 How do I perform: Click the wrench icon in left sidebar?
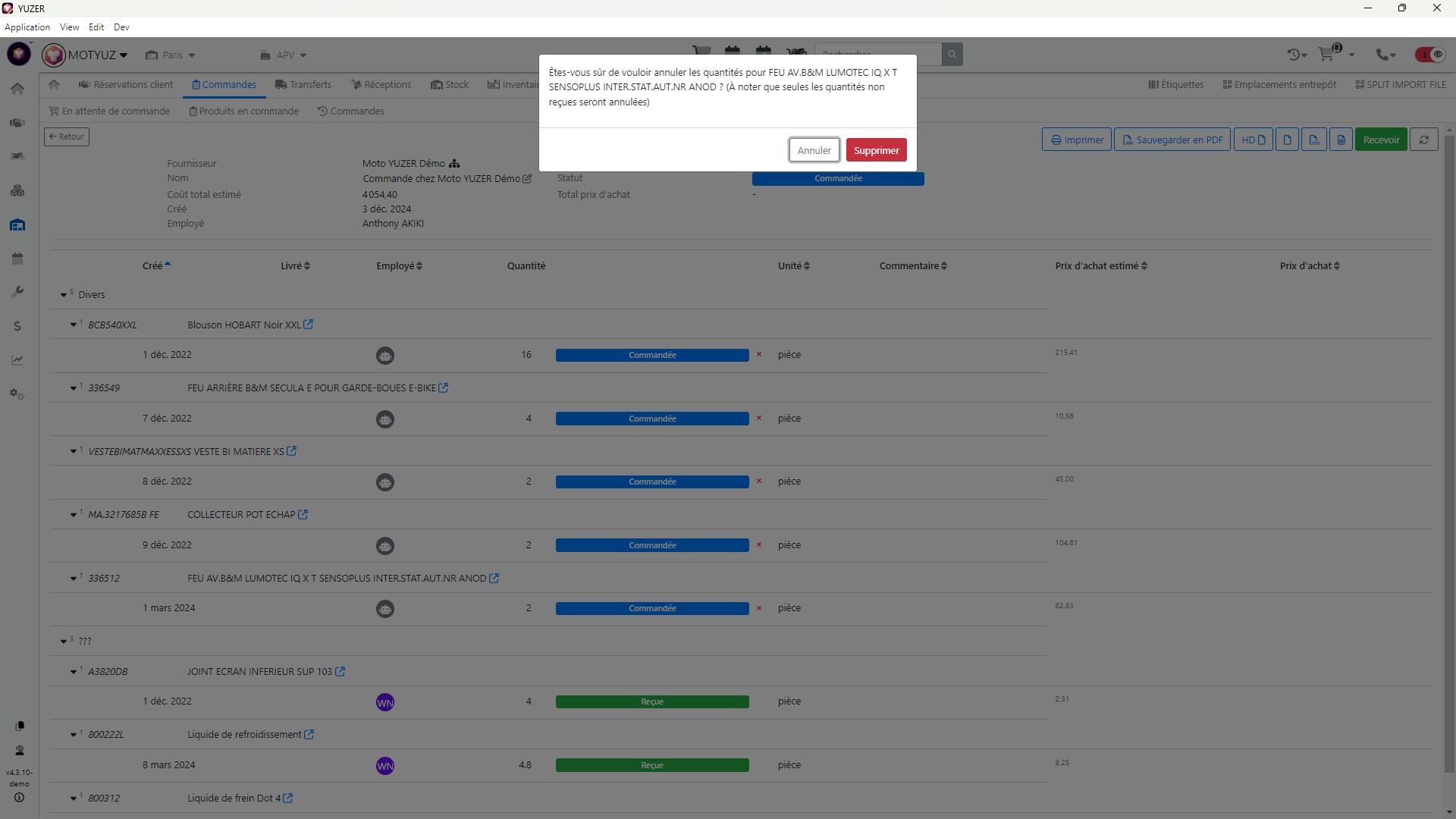(x=17, y=292)
